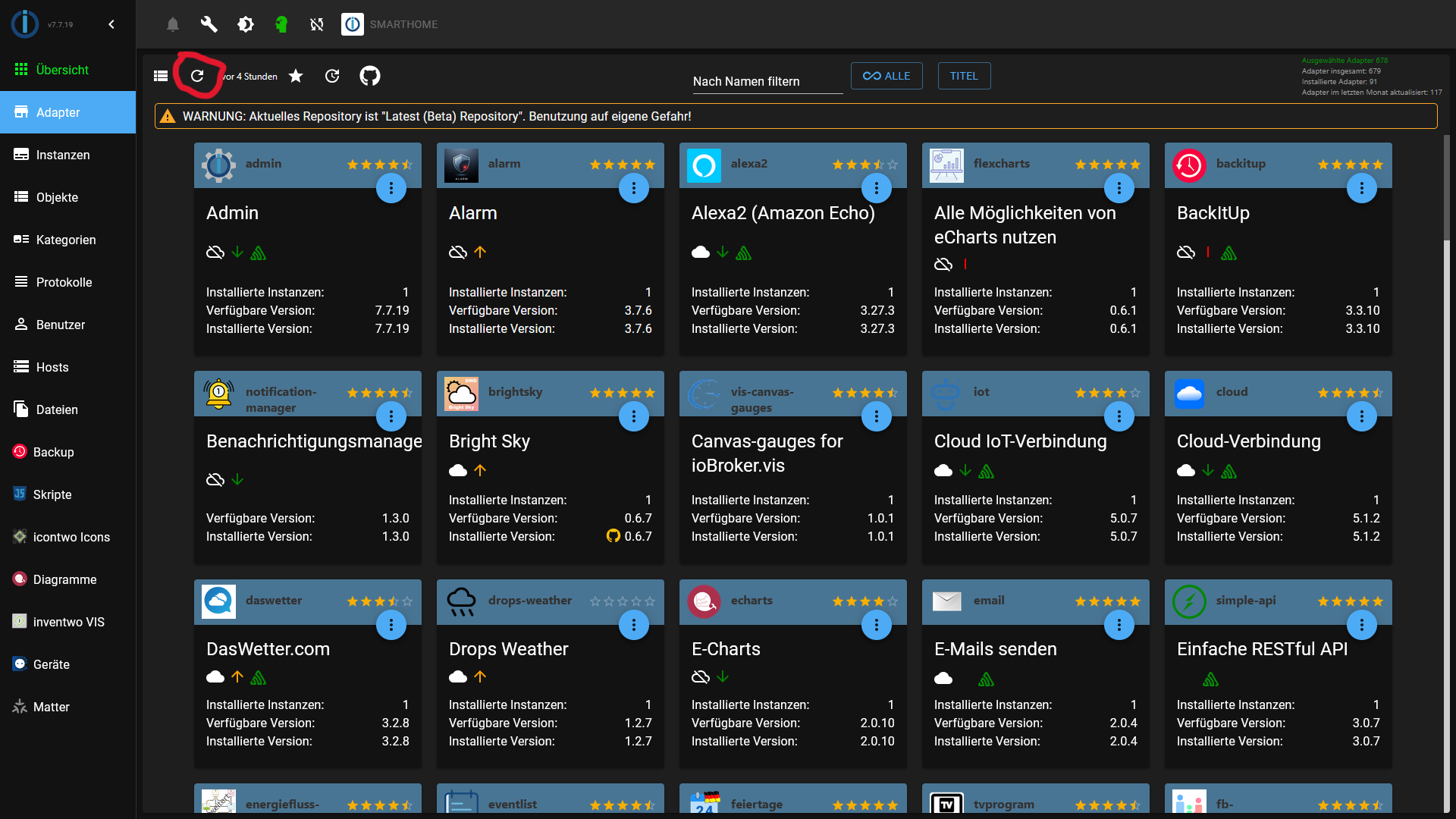The height and width of the screenshot is (819, 1456).
Task: Open the Protokolle section in sidebar
Action: (x=63, y=282)
